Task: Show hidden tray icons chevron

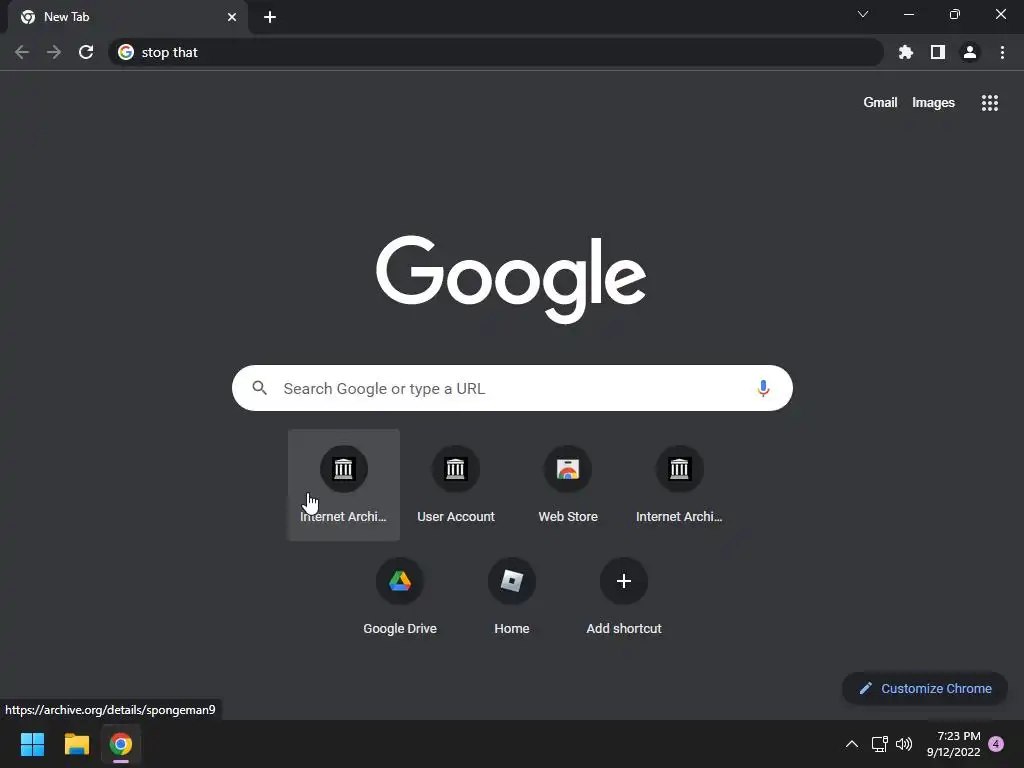Action: [x=852, y=744]
